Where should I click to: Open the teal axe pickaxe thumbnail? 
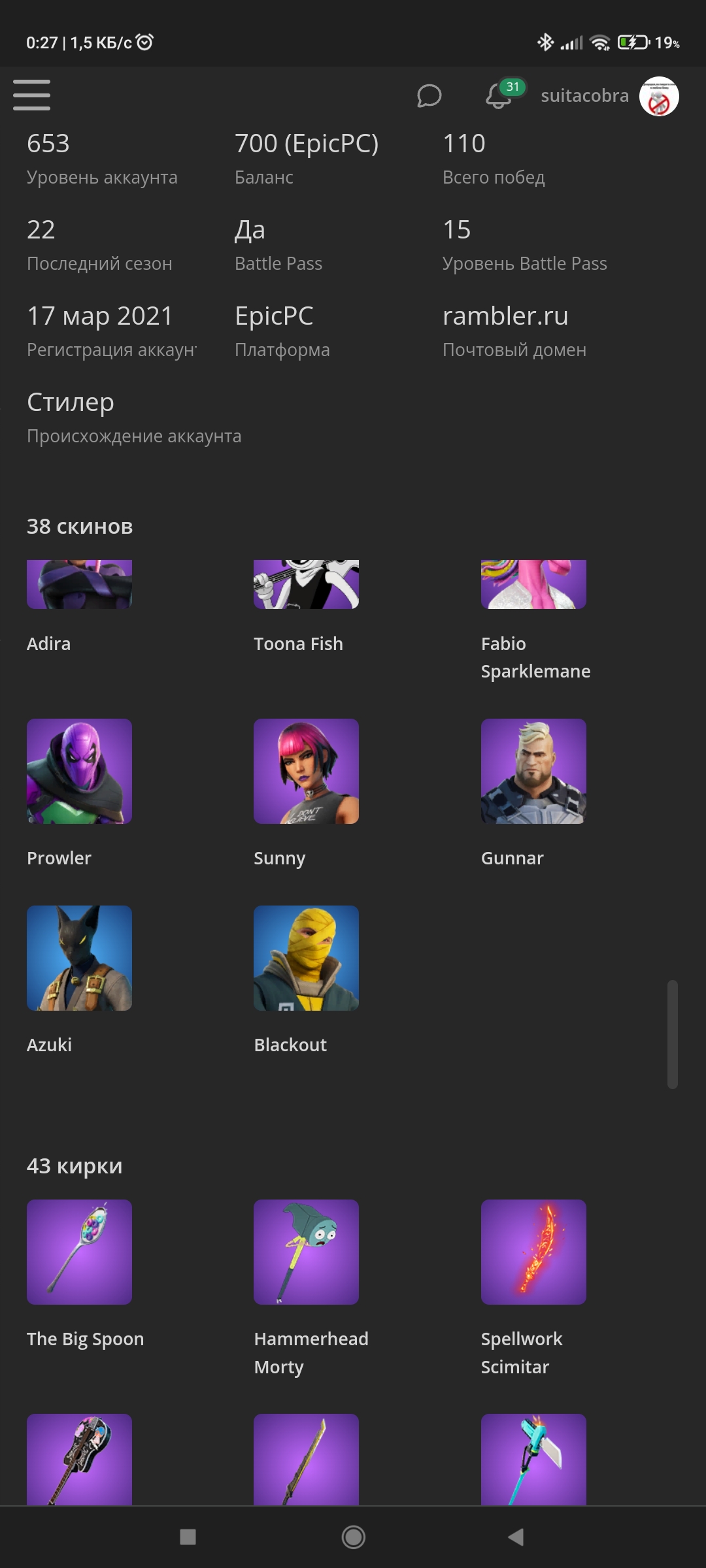tap(533, 1460)
